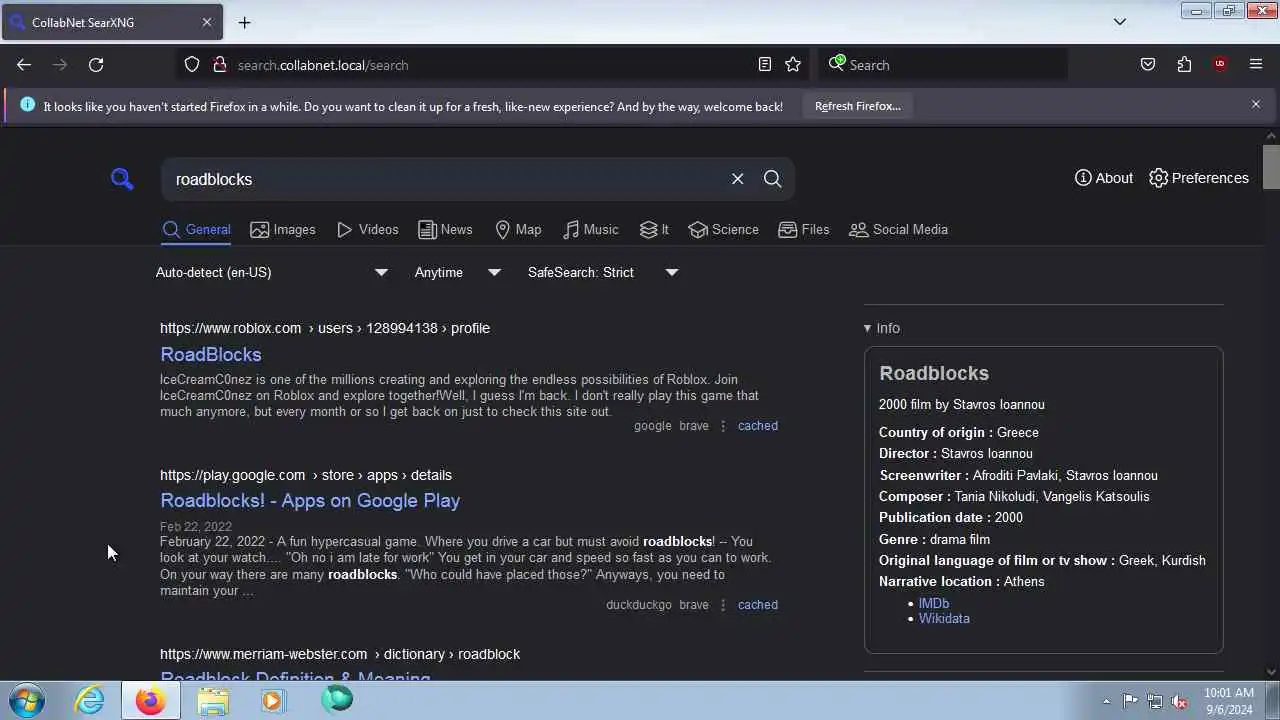This screenshot has width=1280, height=720.
Task: Click Firefox taskbar icon
Action: [x=150, y=700]
